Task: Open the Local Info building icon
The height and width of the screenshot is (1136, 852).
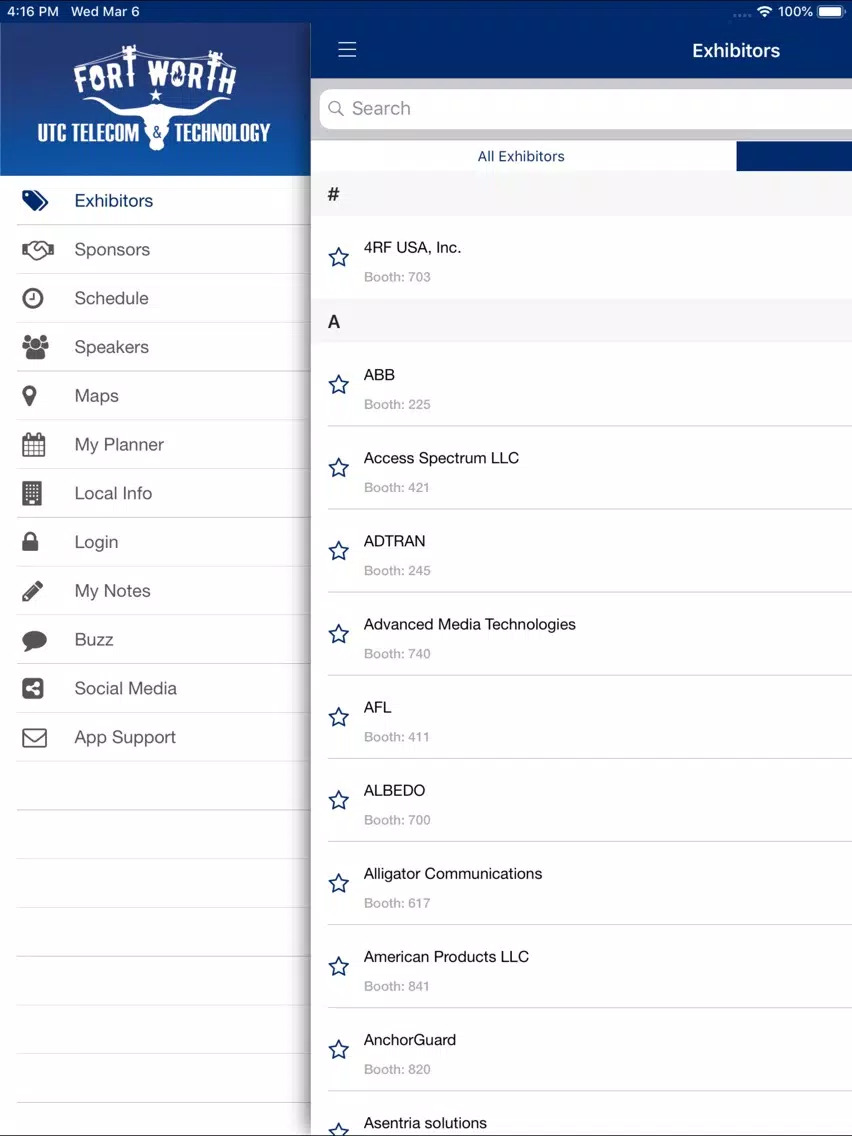Action: (32, 493)
